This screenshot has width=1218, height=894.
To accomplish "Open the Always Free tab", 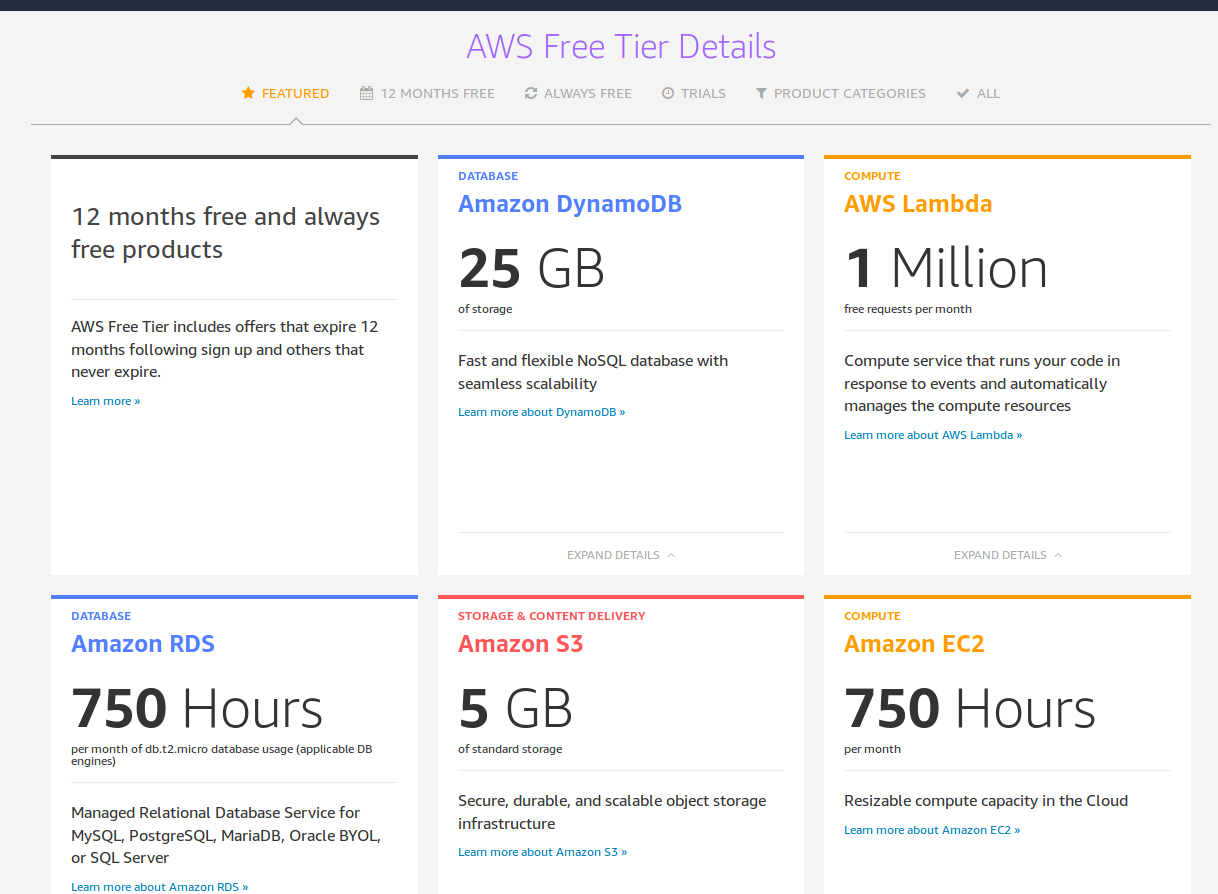I will (587, 93).
